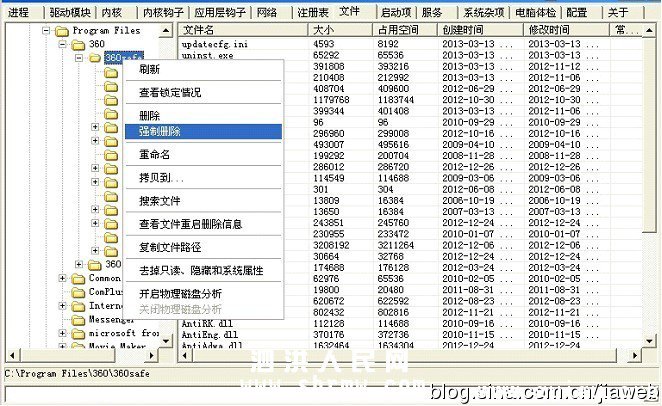Click the Internet folder icon in tree
This screenshot has height=406, width=662.
79,306
